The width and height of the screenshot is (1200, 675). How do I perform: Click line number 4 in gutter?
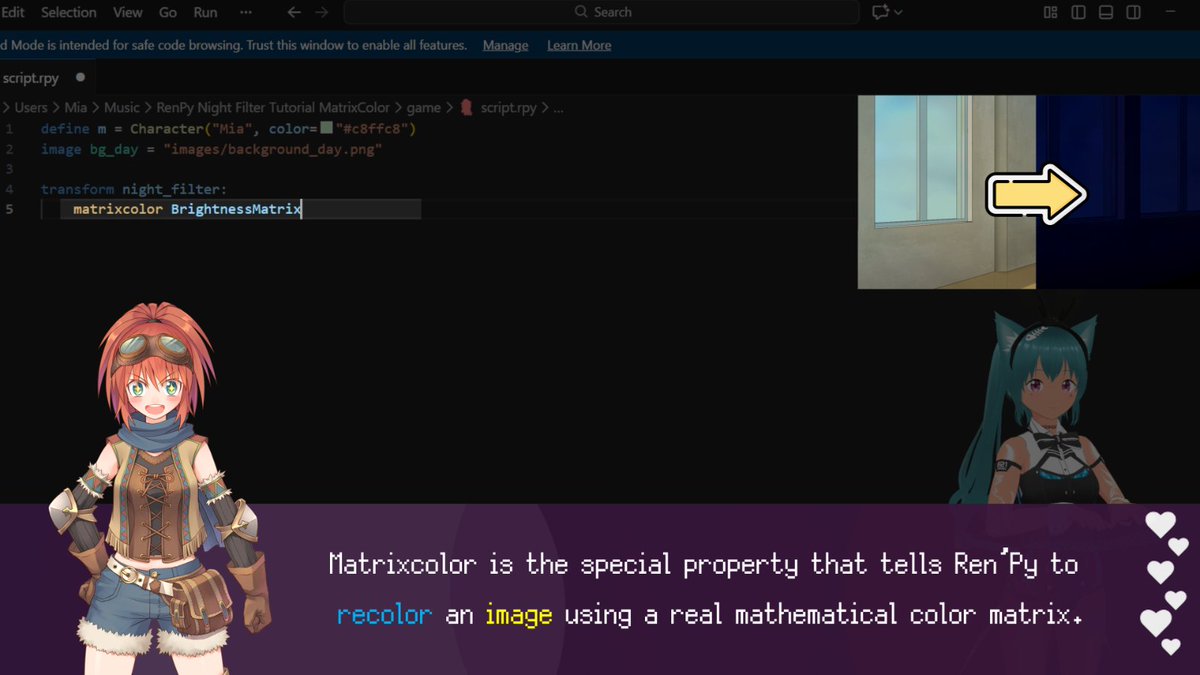pos(8,189)
